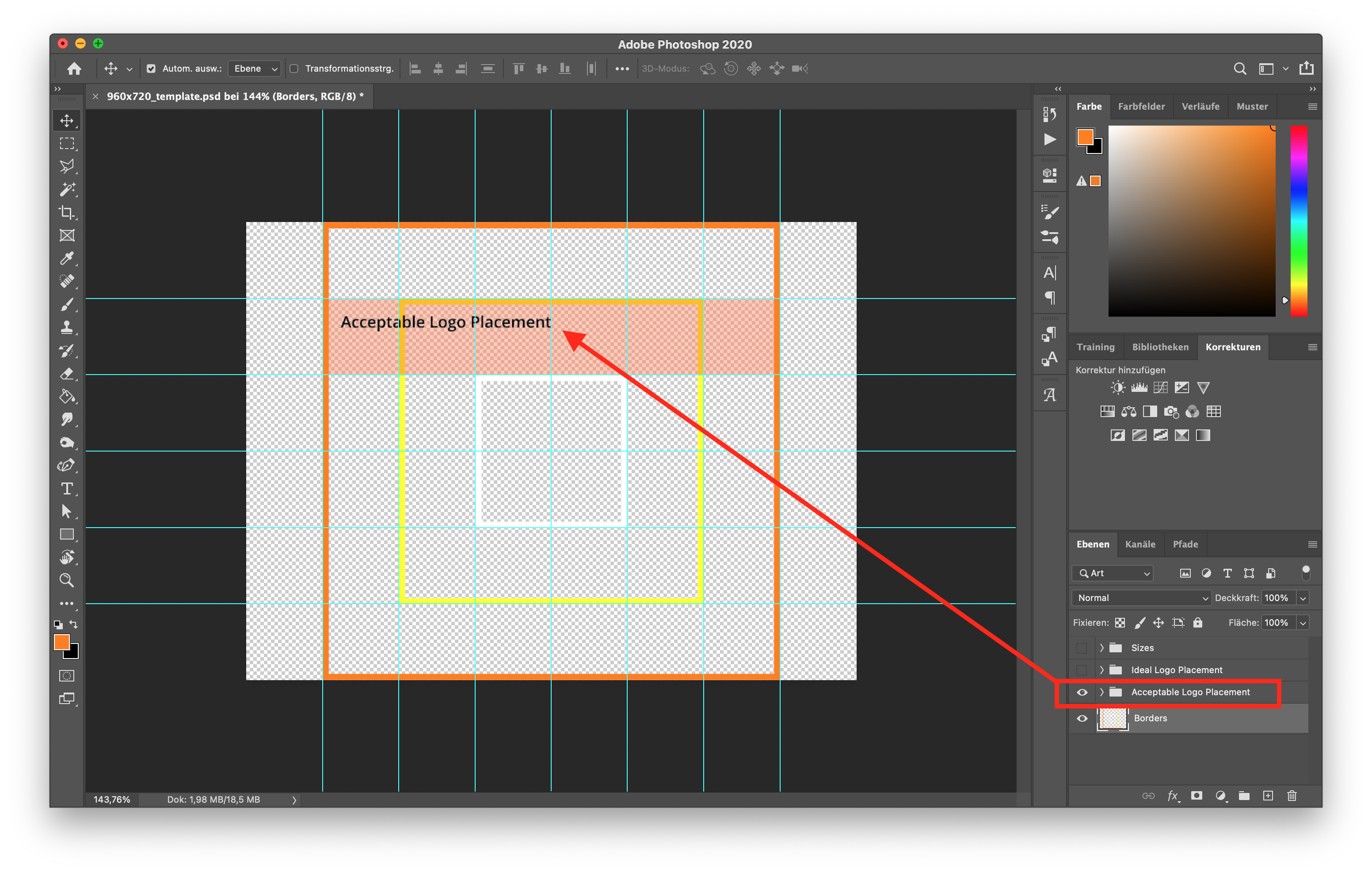Select the Pen tool

pos(67,465)
